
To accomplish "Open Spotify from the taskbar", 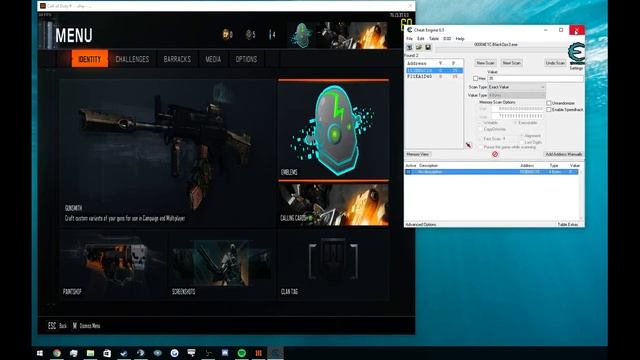I will [x=242, y=353].
